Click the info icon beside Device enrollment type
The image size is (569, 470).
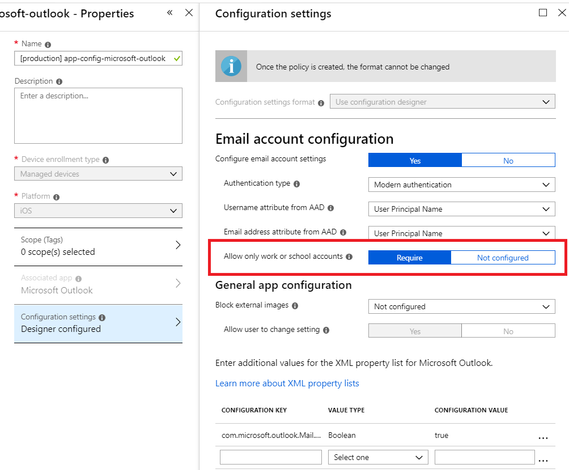click(106, 160)
